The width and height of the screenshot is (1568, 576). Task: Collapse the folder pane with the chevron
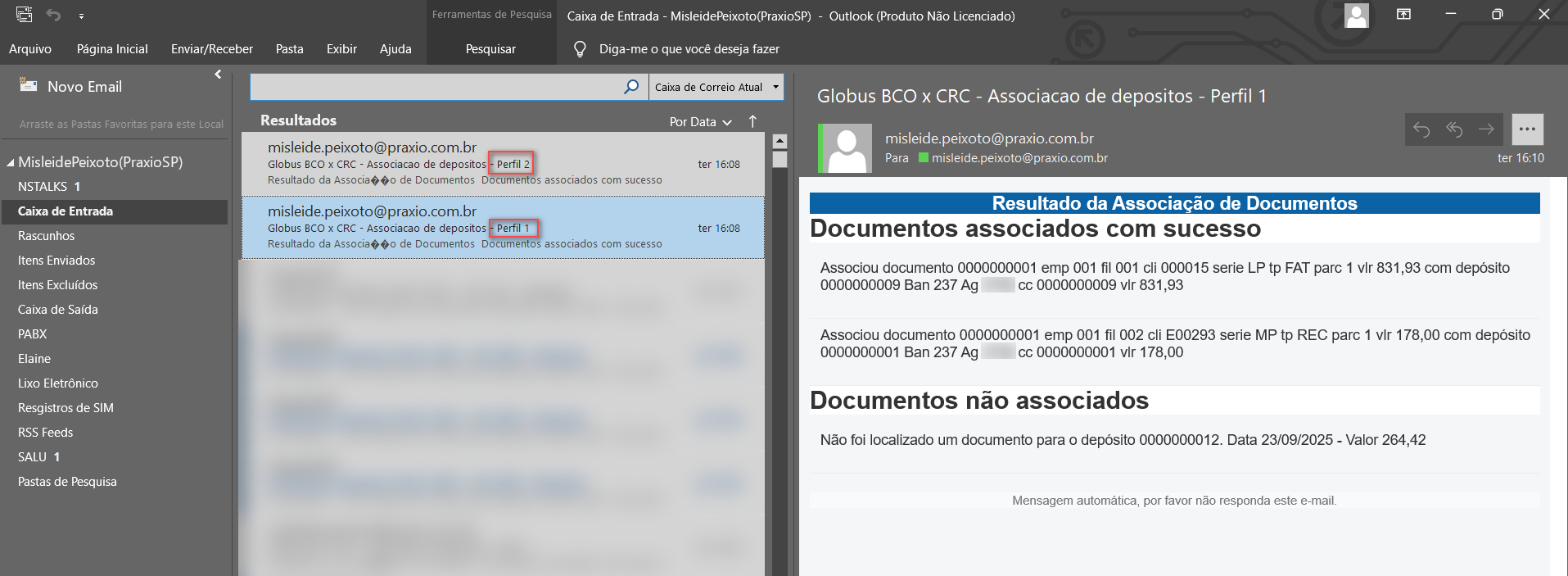218,75
